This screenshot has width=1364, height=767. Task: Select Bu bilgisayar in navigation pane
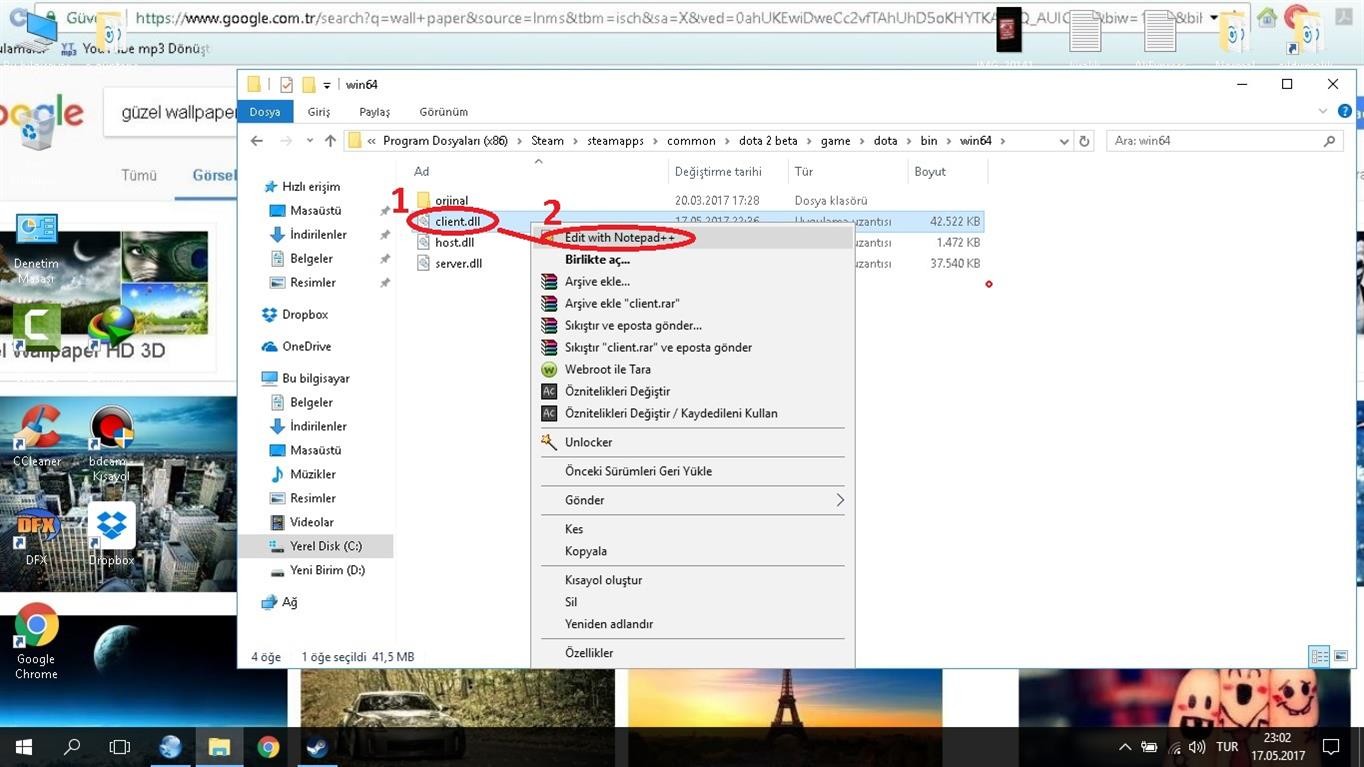tap(315, 378)
